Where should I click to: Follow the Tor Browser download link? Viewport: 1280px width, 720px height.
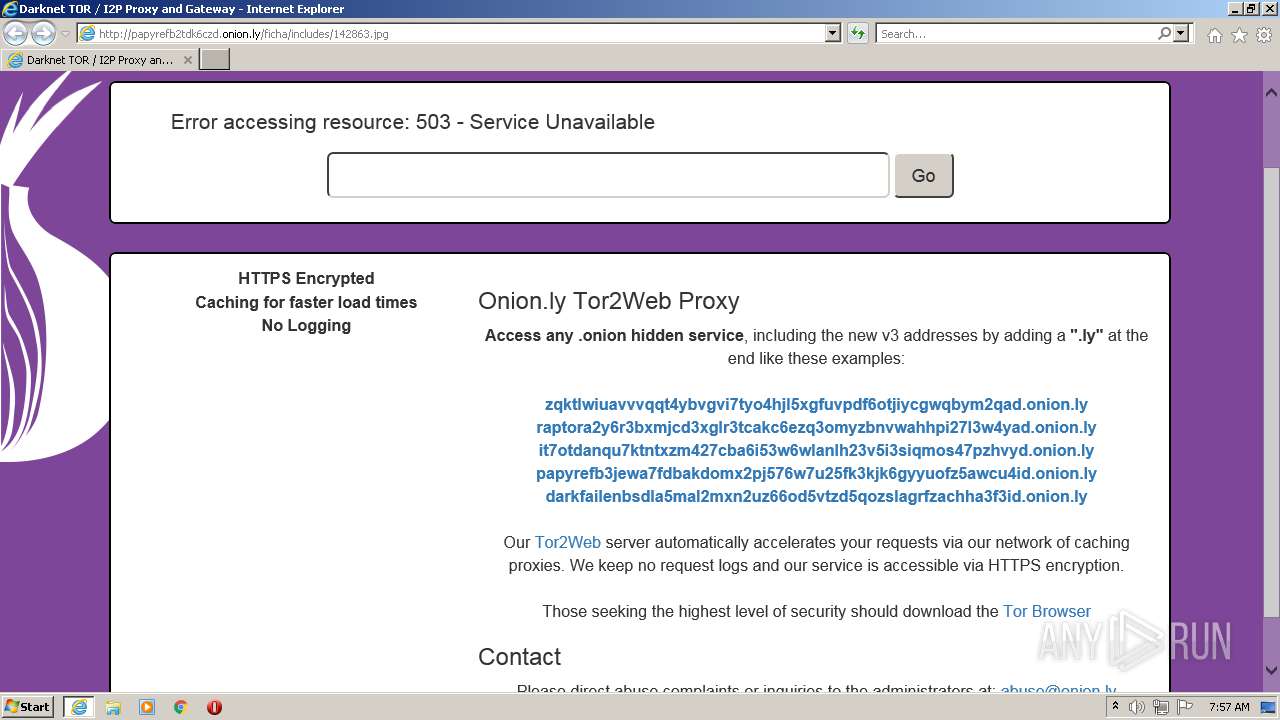1046,611
